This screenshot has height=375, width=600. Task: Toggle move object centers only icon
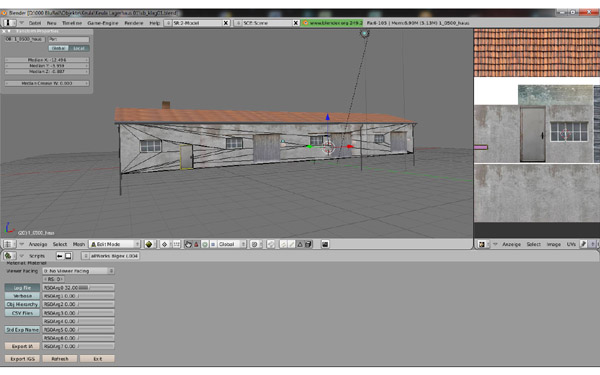176,244
